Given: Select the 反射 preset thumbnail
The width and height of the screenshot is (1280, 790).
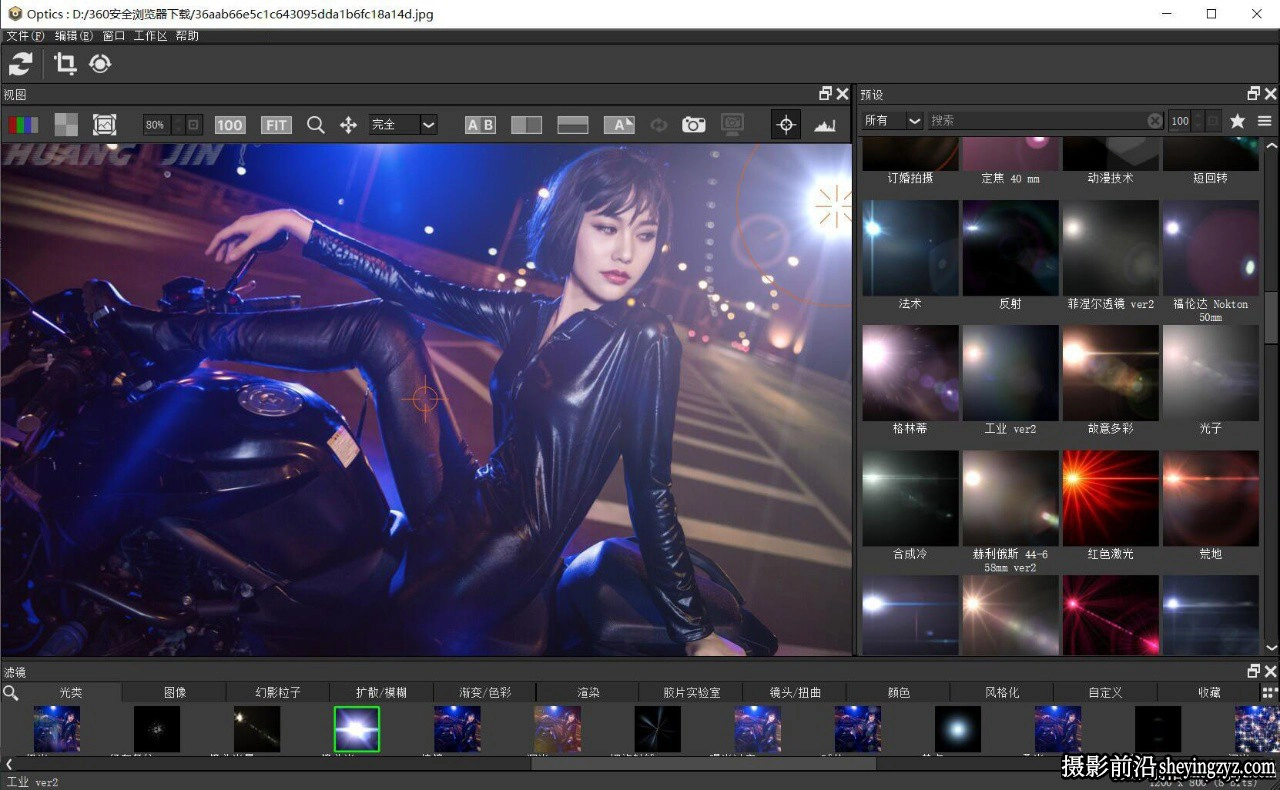Looking at the screenshot, I should (x=1010, y=248).
